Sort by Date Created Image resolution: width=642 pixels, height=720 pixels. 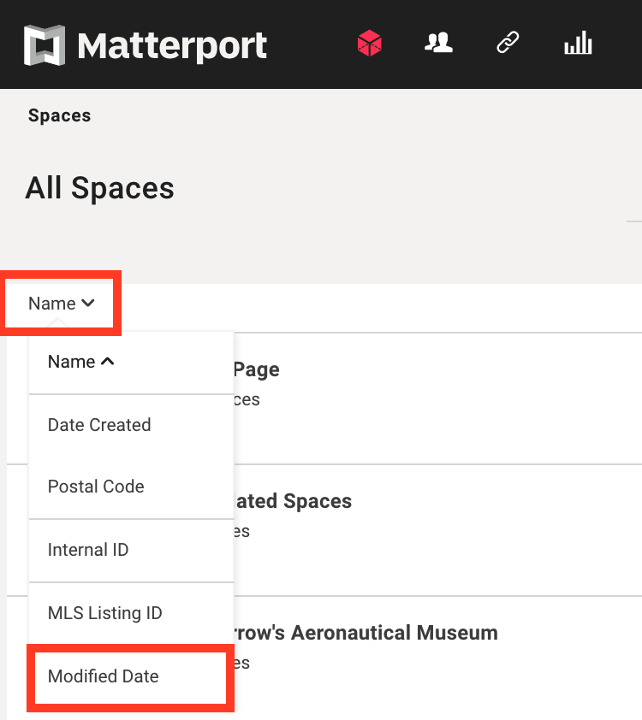pyautogui.click(x=131, y=425)
